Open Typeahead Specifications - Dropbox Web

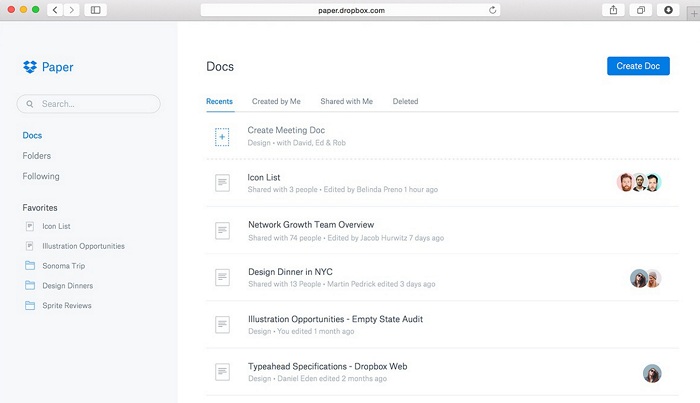point(328,366)
